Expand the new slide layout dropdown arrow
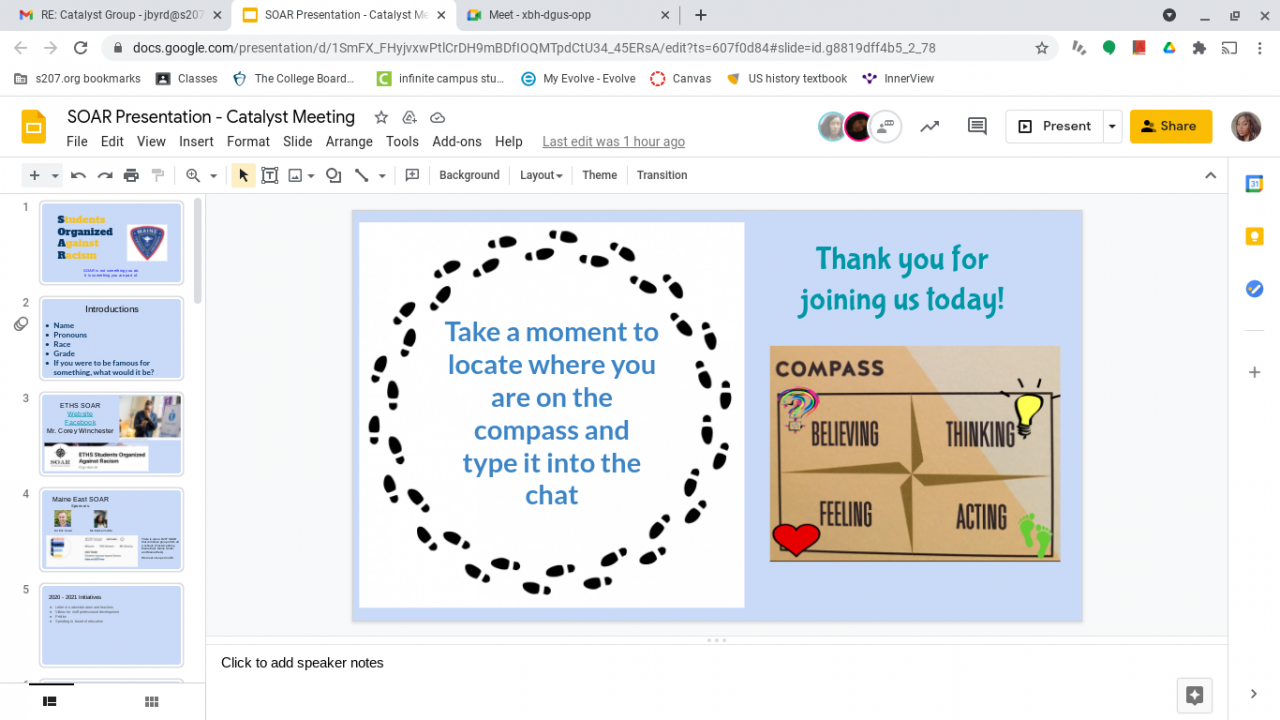The height and width of the screenshot is (720, 1280). coord(55,175)
